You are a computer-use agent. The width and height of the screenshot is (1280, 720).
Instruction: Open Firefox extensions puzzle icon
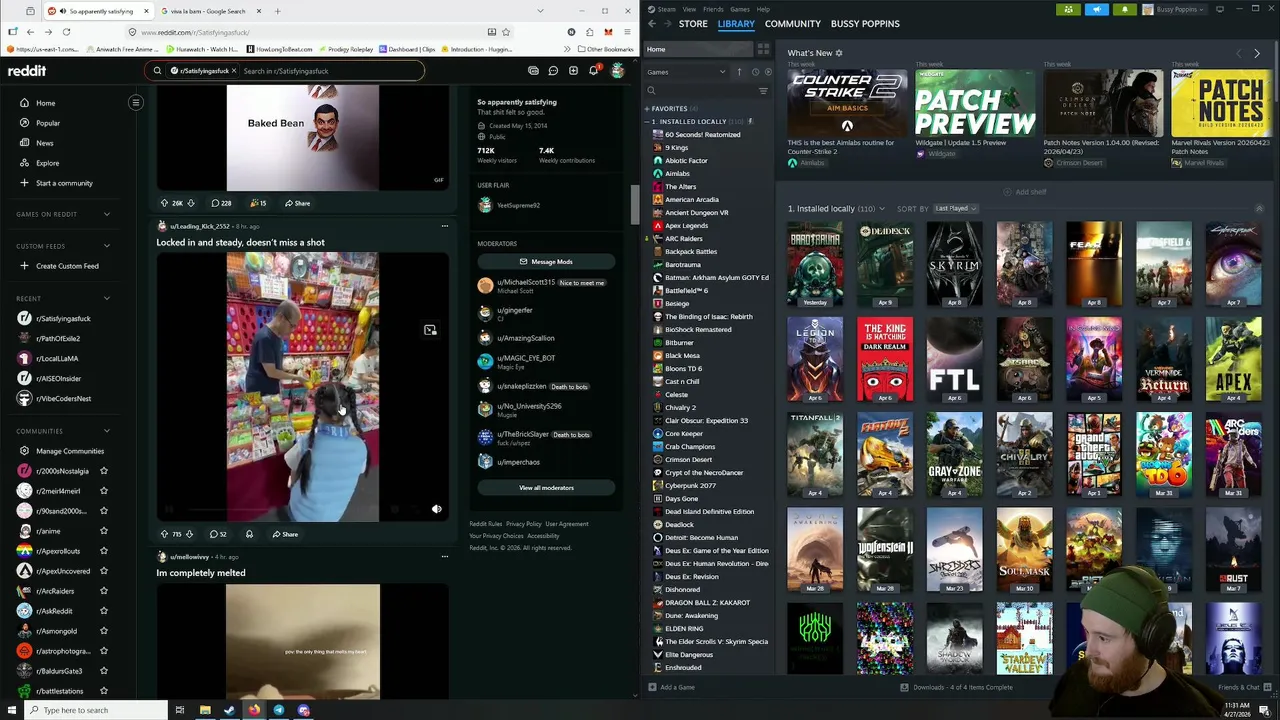point(589,32)
